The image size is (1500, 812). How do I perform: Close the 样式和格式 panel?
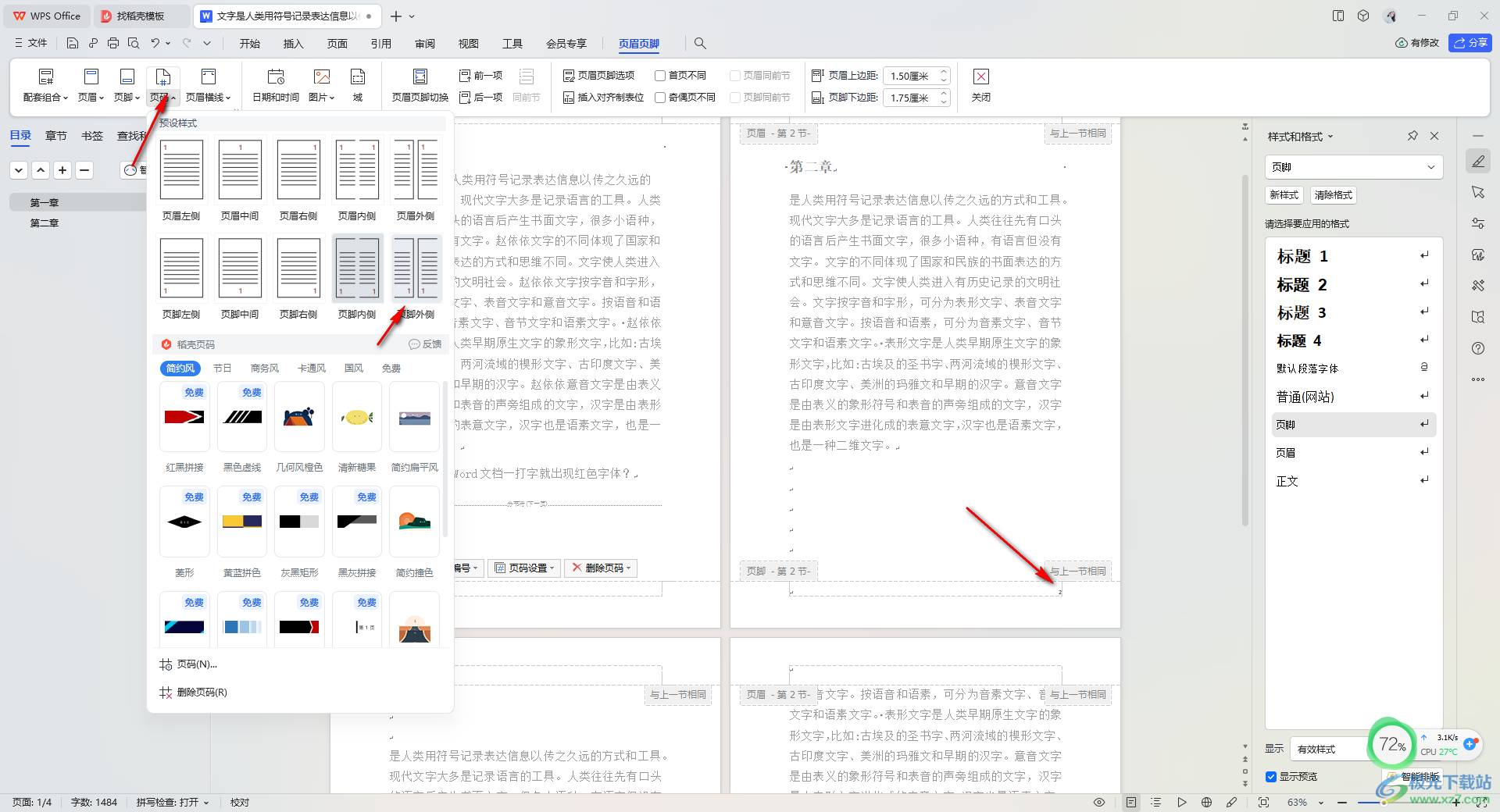tap(1434, 136)
